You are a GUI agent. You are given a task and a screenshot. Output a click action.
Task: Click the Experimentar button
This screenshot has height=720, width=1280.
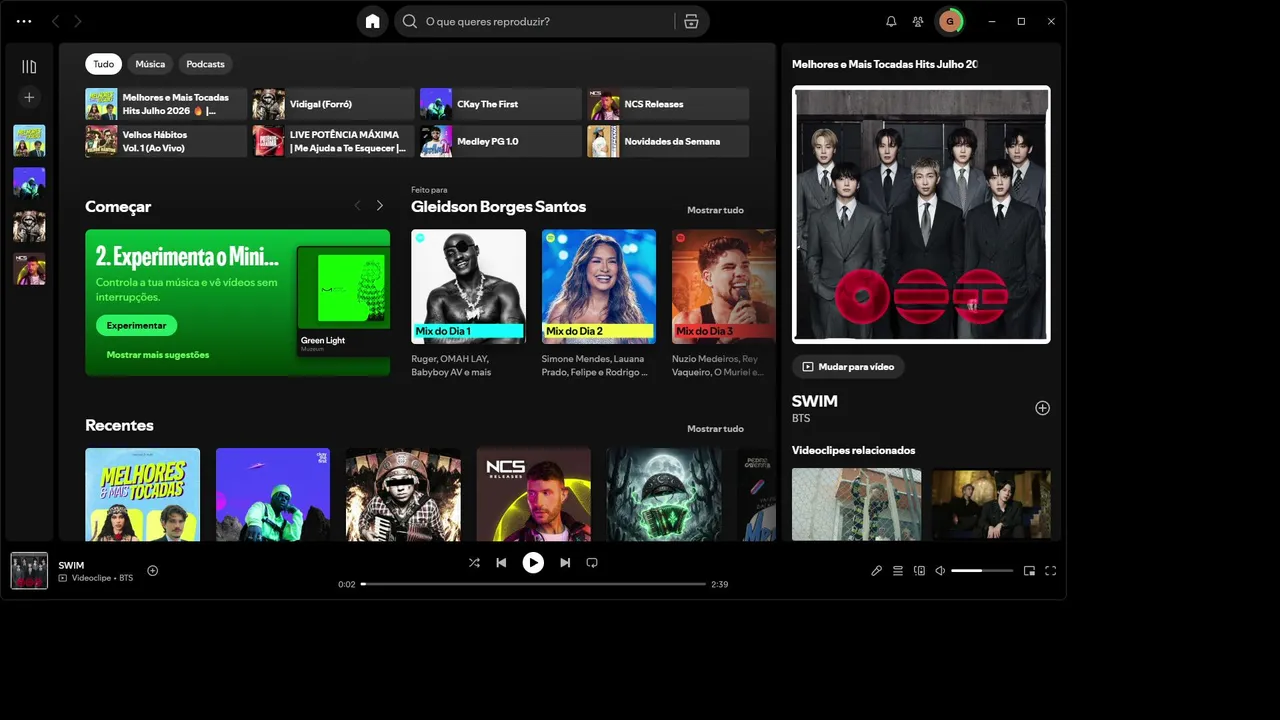pyautogui.click(x=136, y=325)
